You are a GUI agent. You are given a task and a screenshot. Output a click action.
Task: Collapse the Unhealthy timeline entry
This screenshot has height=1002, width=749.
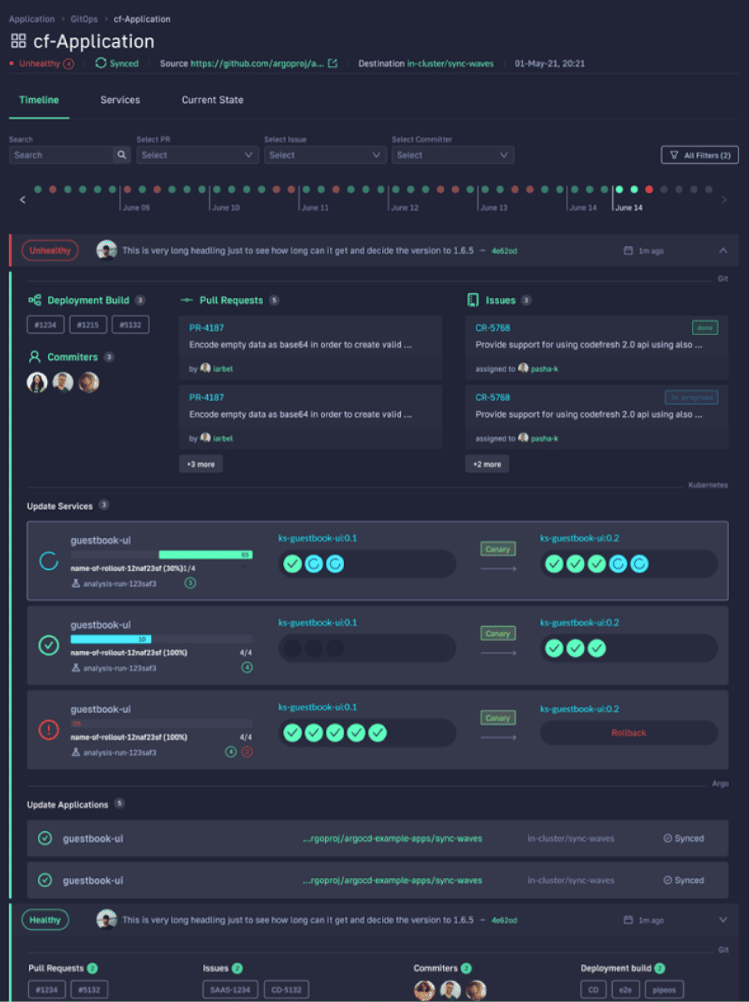click(723, 250)
